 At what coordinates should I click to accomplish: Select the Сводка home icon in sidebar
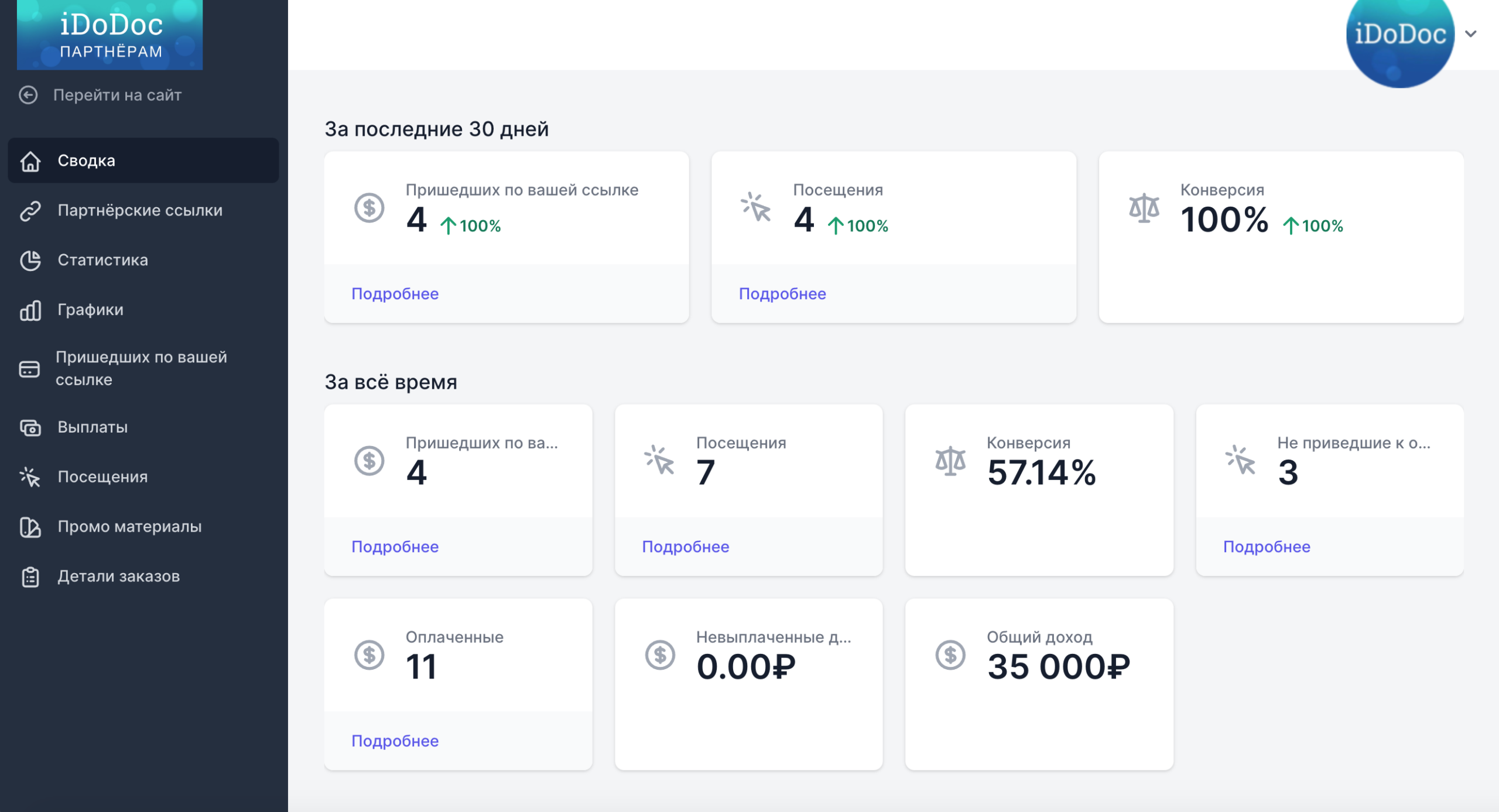(x=30, y=160)
